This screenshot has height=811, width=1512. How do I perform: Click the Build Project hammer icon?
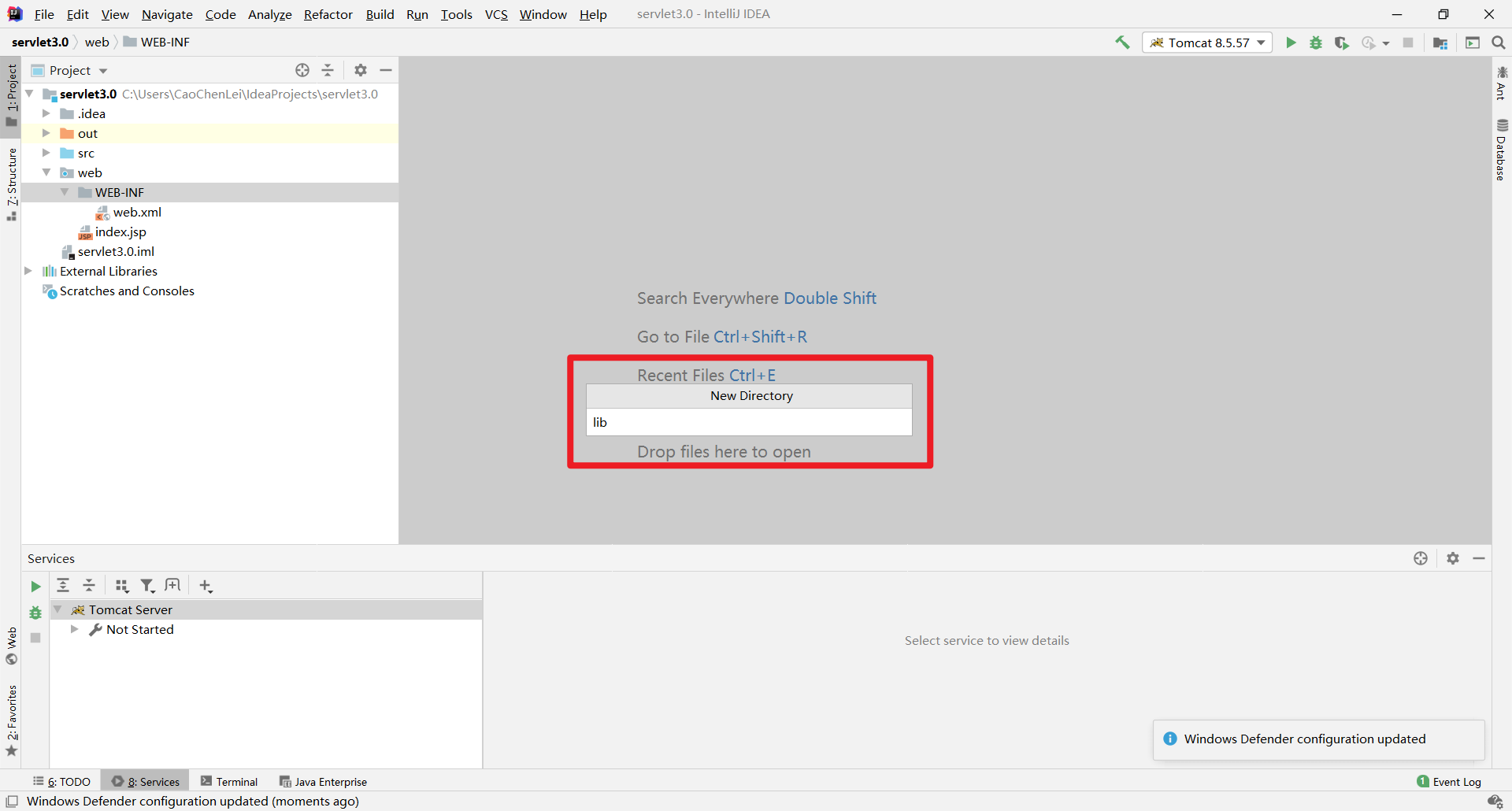click(1122, 43)
